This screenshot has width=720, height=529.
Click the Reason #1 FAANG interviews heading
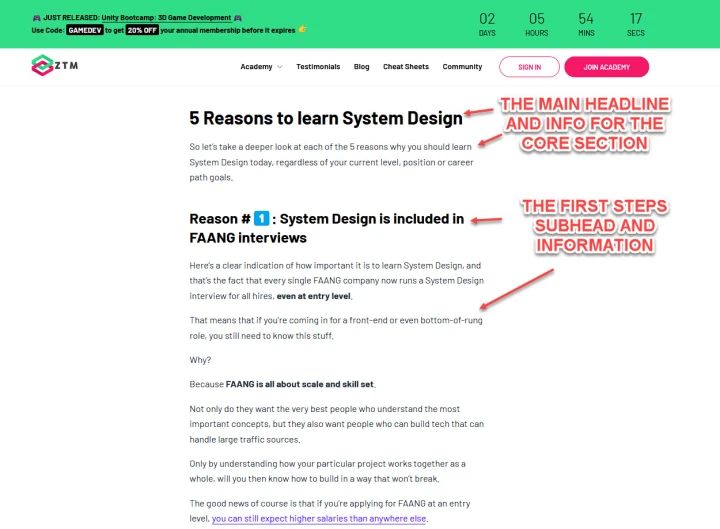point(326,228)
